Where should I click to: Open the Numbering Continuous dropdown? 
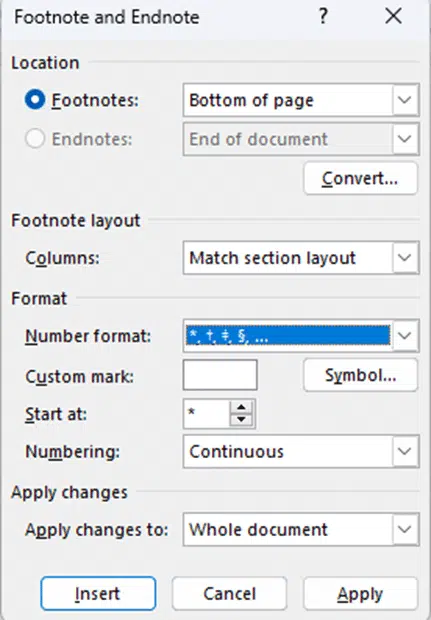[301, 452]
